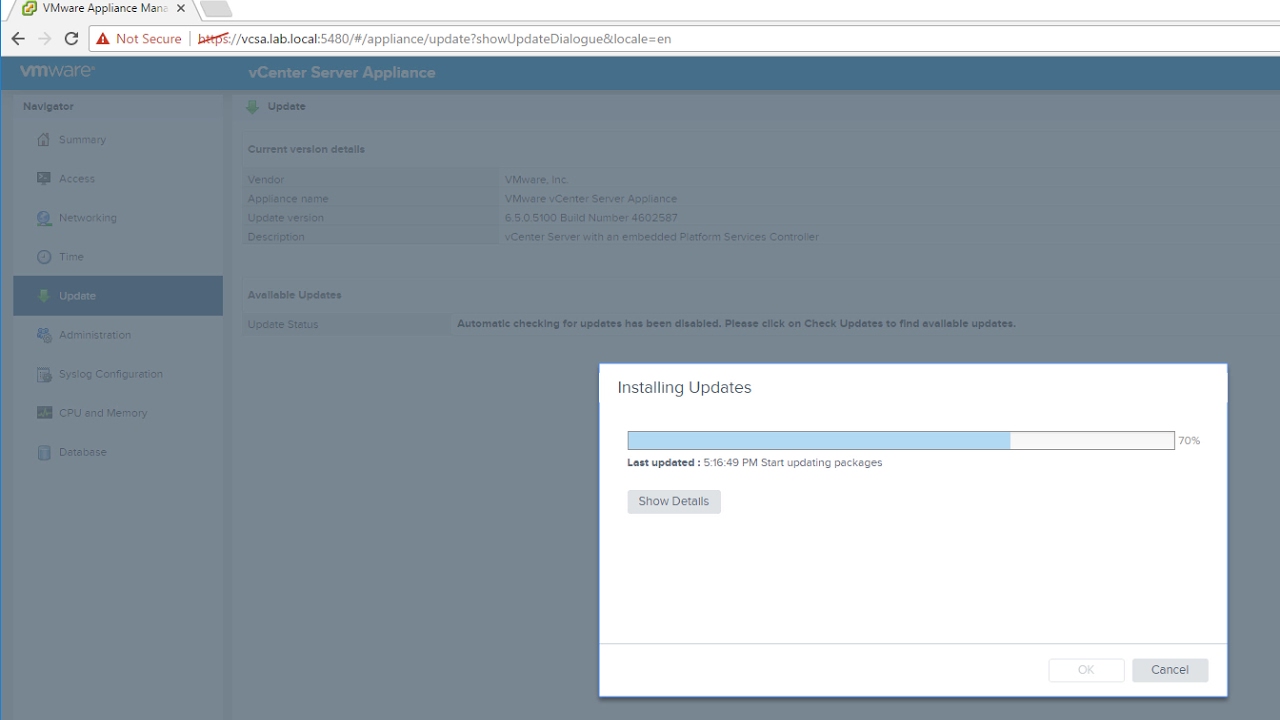Click the Description row label
1280x720 pixels.
[276, 237]
